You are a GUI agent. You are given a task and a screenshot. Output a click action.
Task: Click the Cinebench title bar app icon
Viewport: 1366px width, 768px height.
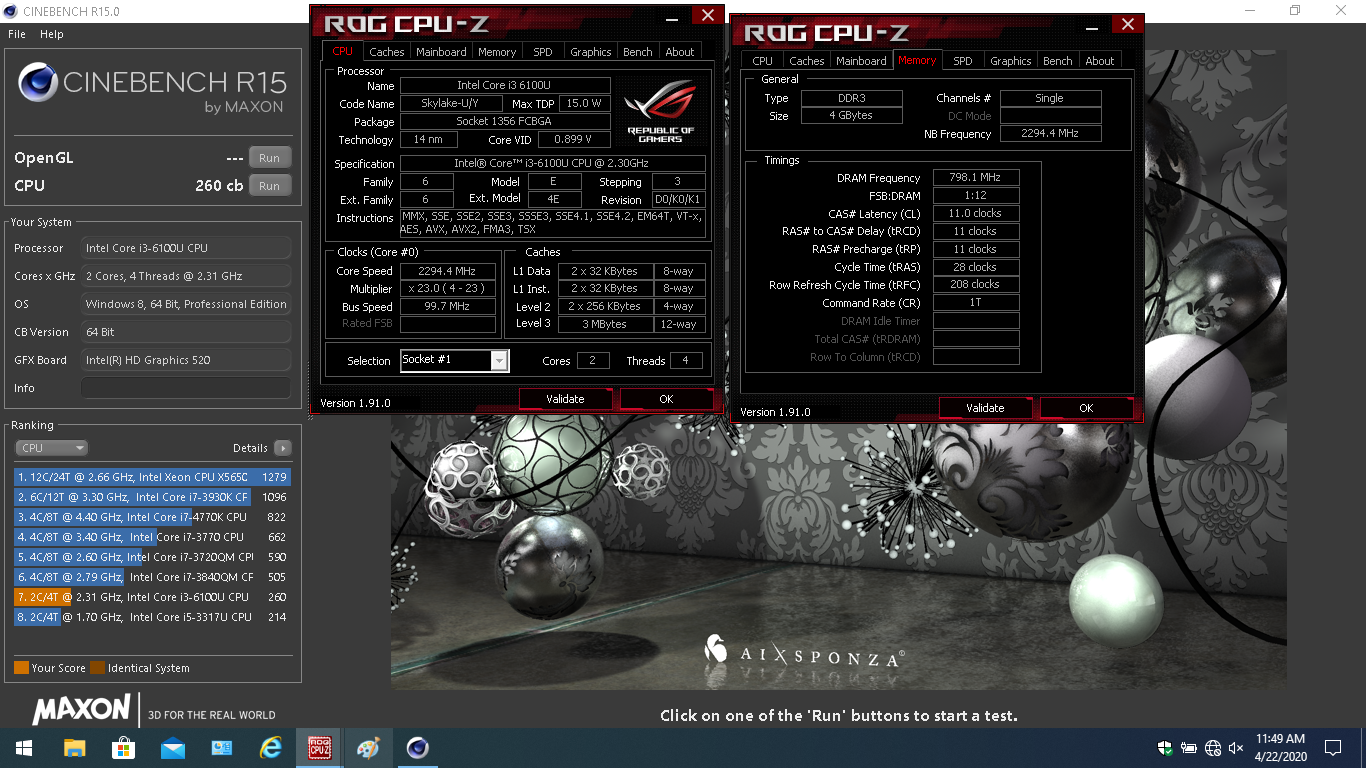tap(11, 11)
